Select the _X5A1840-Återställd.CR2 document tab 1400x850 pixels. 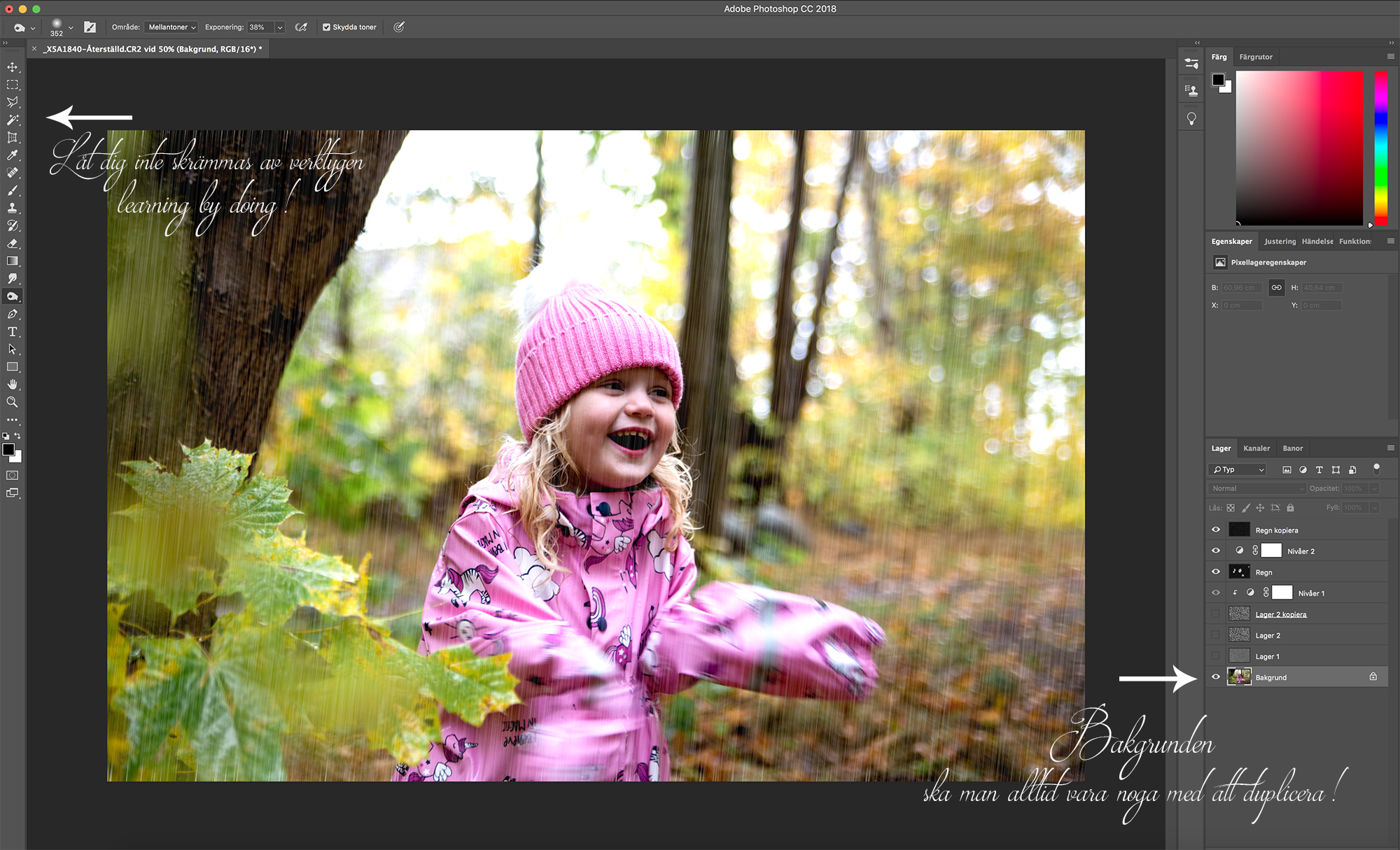[x=153, y=49]
